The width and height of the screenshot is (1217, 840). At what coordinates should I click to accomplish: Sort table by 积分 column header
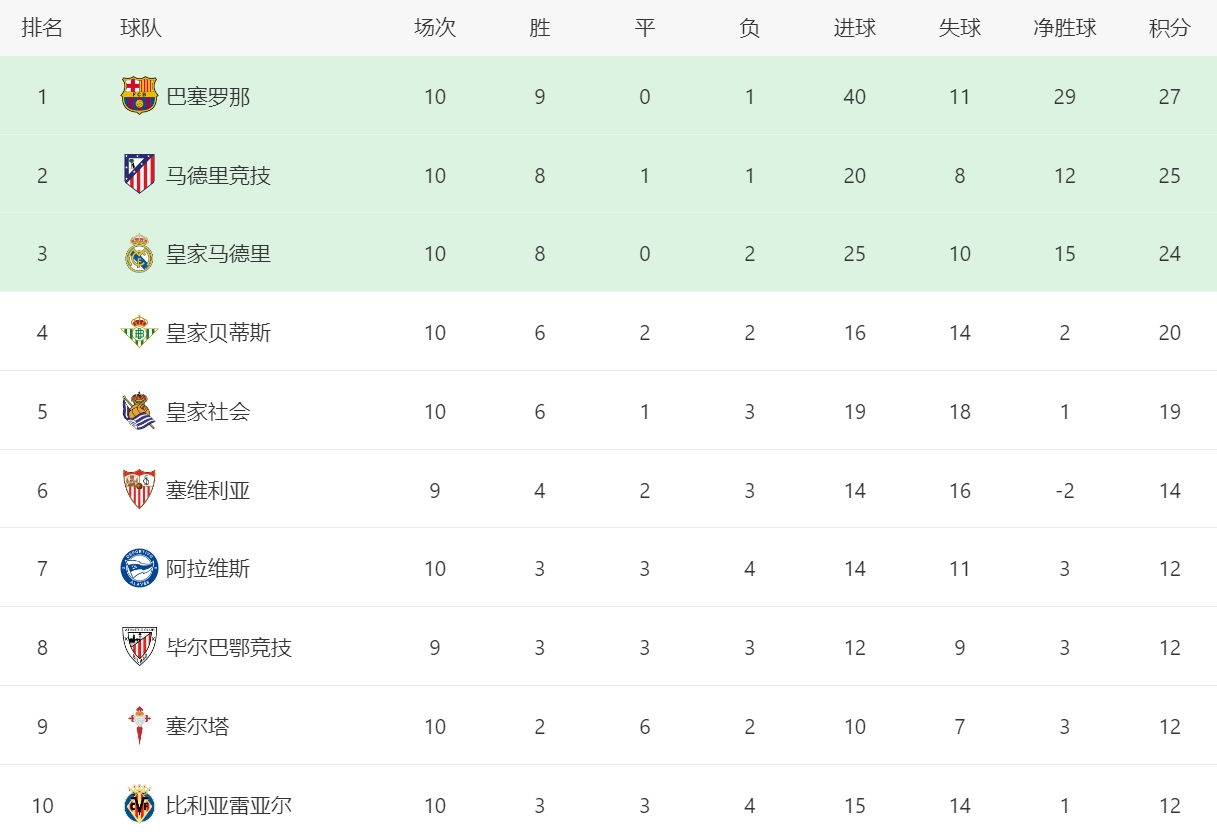click(x=1170, y=28)
